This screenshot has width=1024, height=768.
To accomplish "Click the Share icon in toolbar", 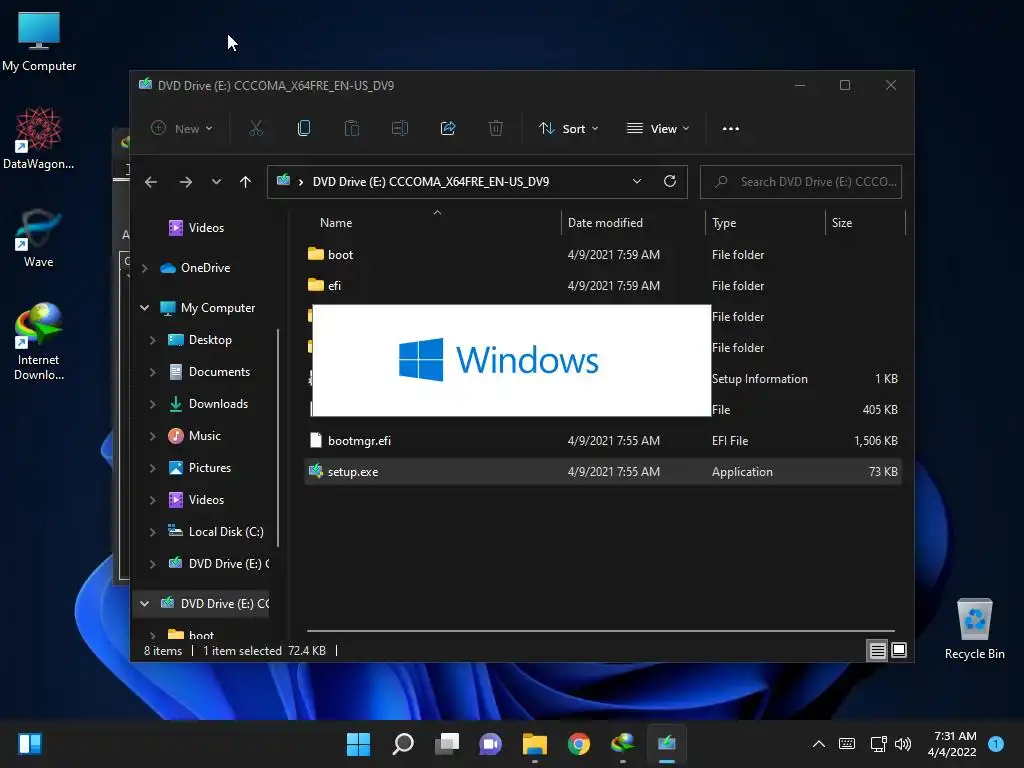I will coord(448,129).
